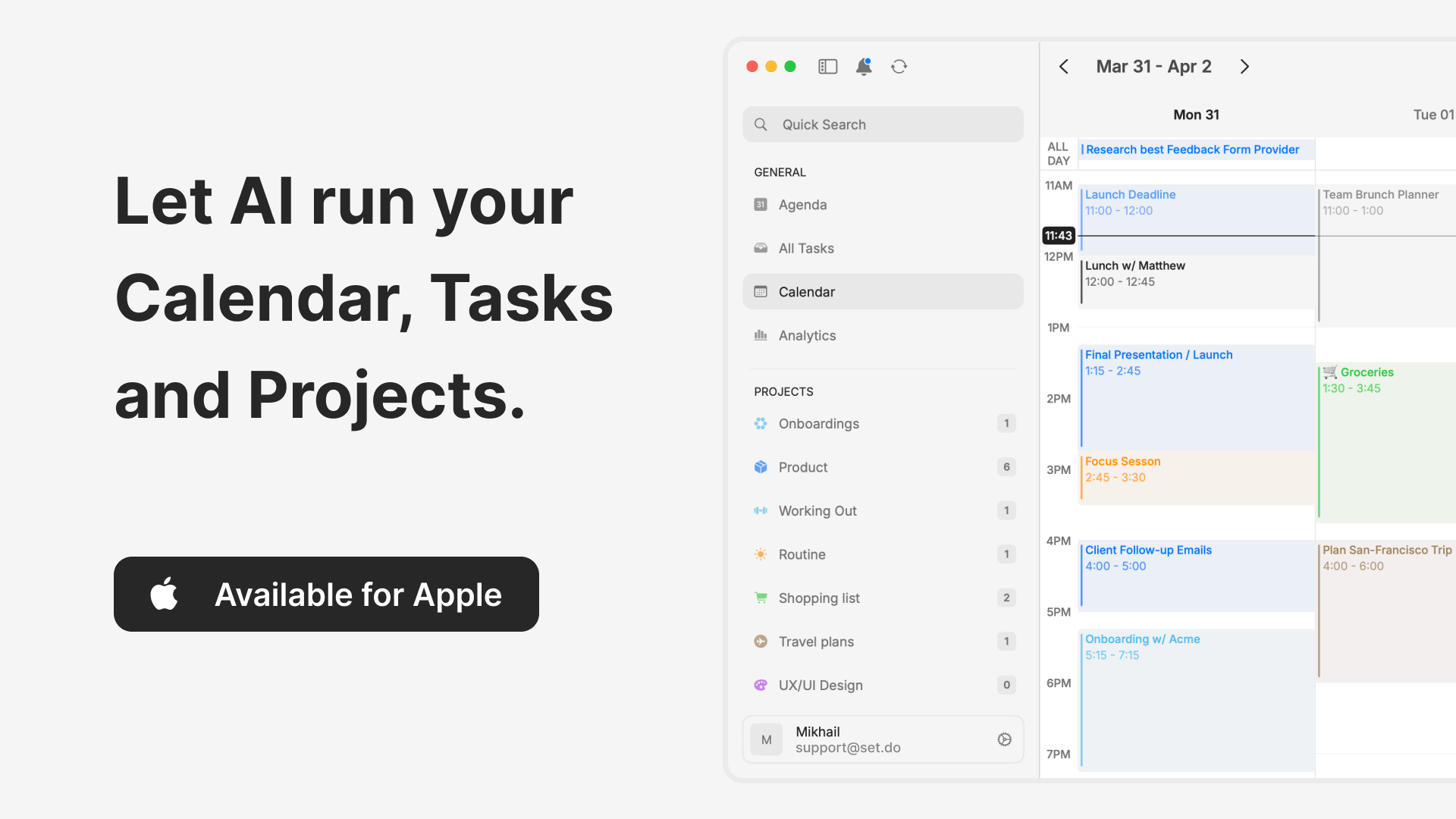Click the support@set.do email text
Image resolution: width=1456 pixels, height=819 pixels.
pos(848,748)
